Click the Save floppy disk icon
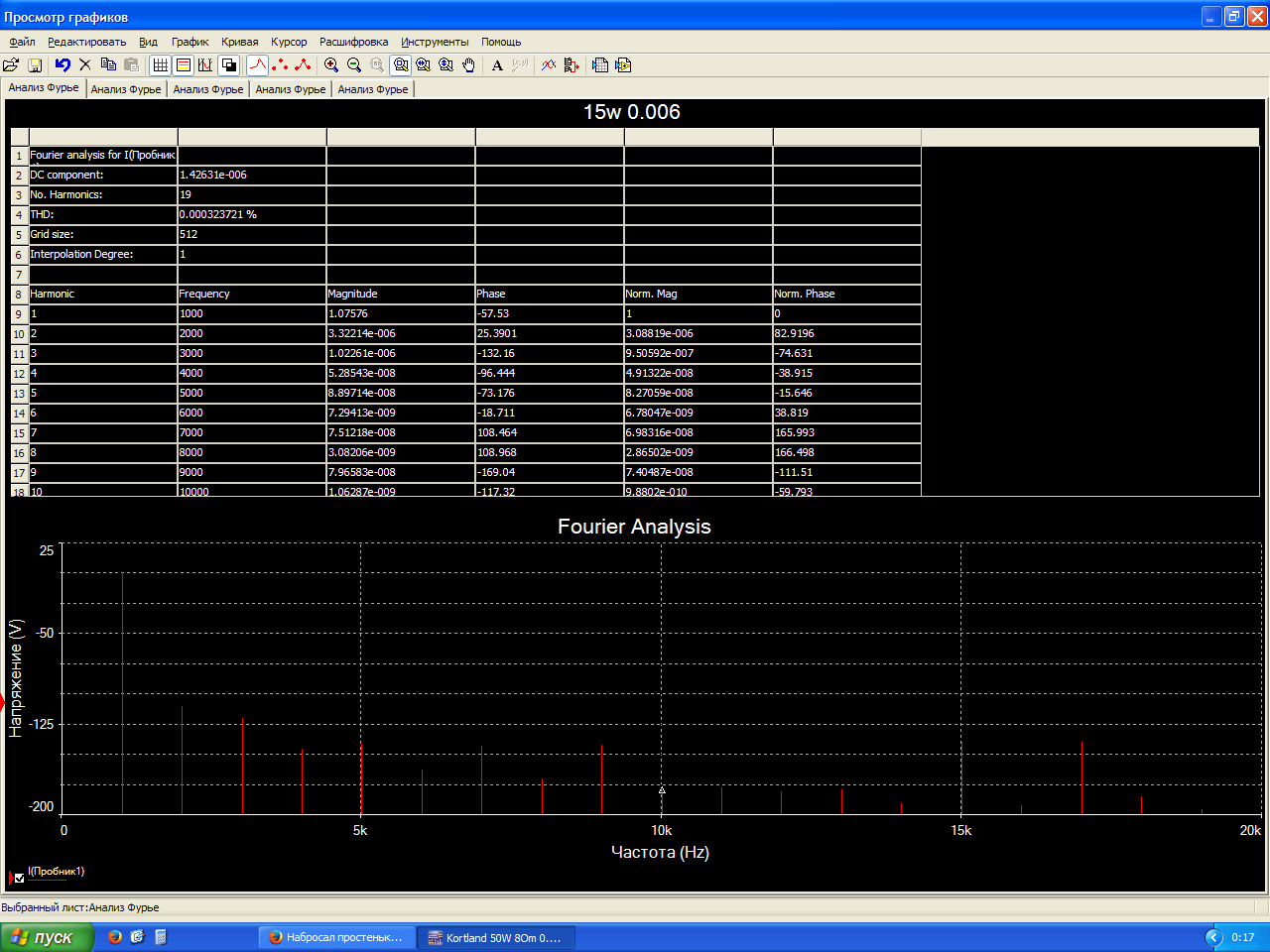1270x952 pixels. coord(35,65)
